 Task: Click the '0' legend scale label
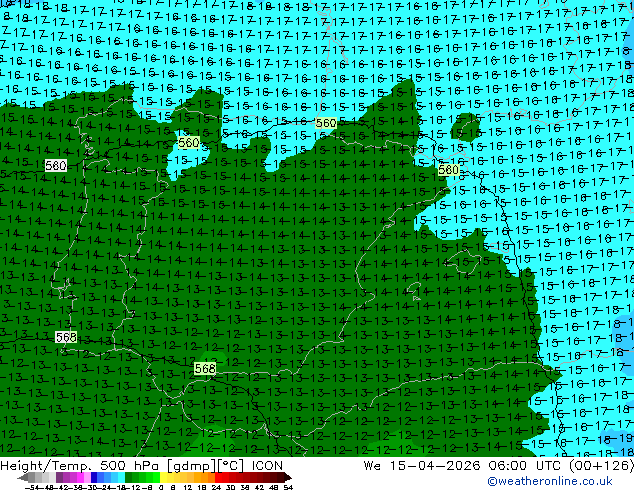click(x=161, y=487)
